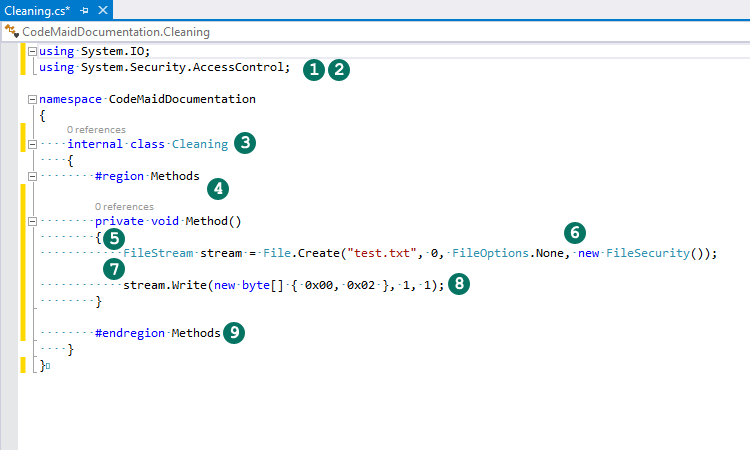The height and width of the screenshot is (450, 750).
Task: Close the Cleaning.cs tab
Action: [102, 10]
